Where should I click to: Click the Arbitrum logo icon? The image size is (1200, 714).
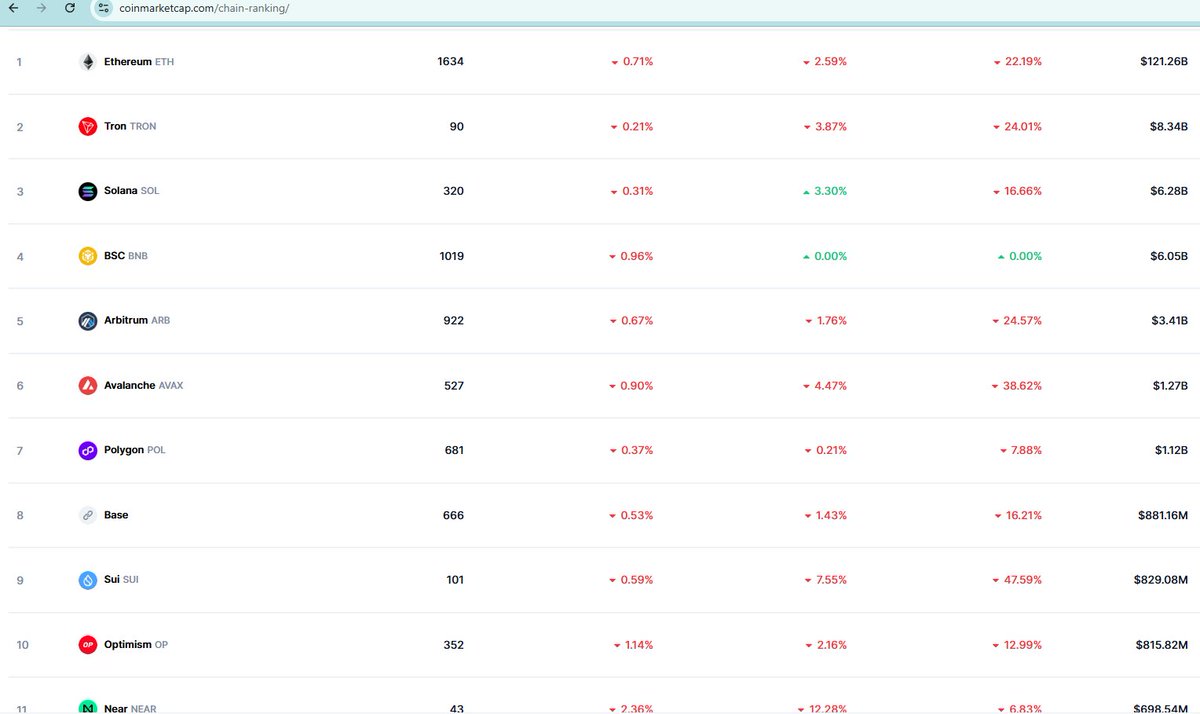click(88, 321)
